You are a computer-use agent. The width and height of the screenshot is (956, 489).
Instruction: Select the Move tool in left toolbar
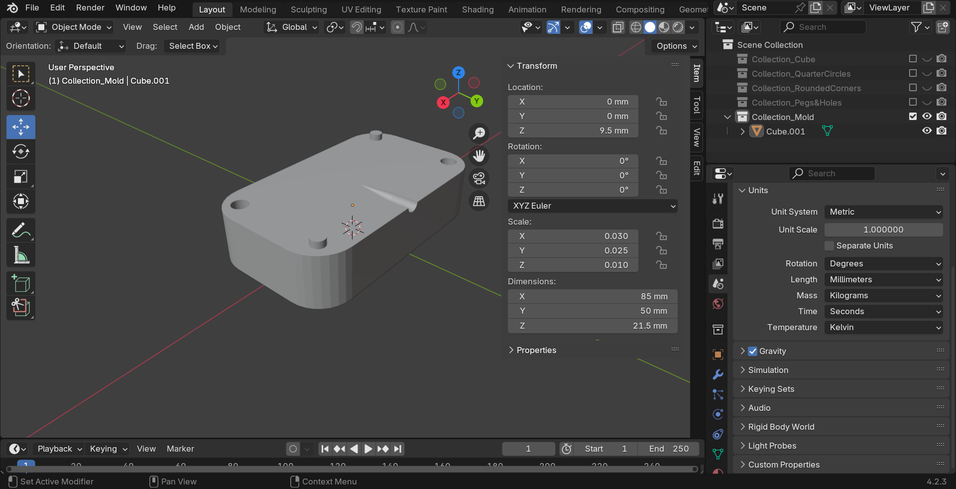click(20, 127)
